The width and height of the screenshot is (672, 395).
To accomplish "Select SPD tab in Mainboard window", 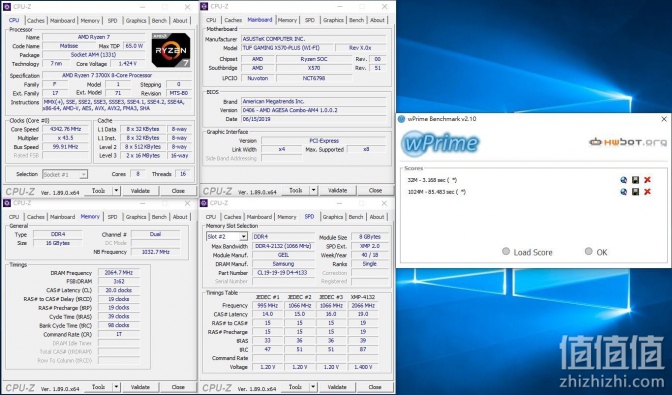I will 309,20.
